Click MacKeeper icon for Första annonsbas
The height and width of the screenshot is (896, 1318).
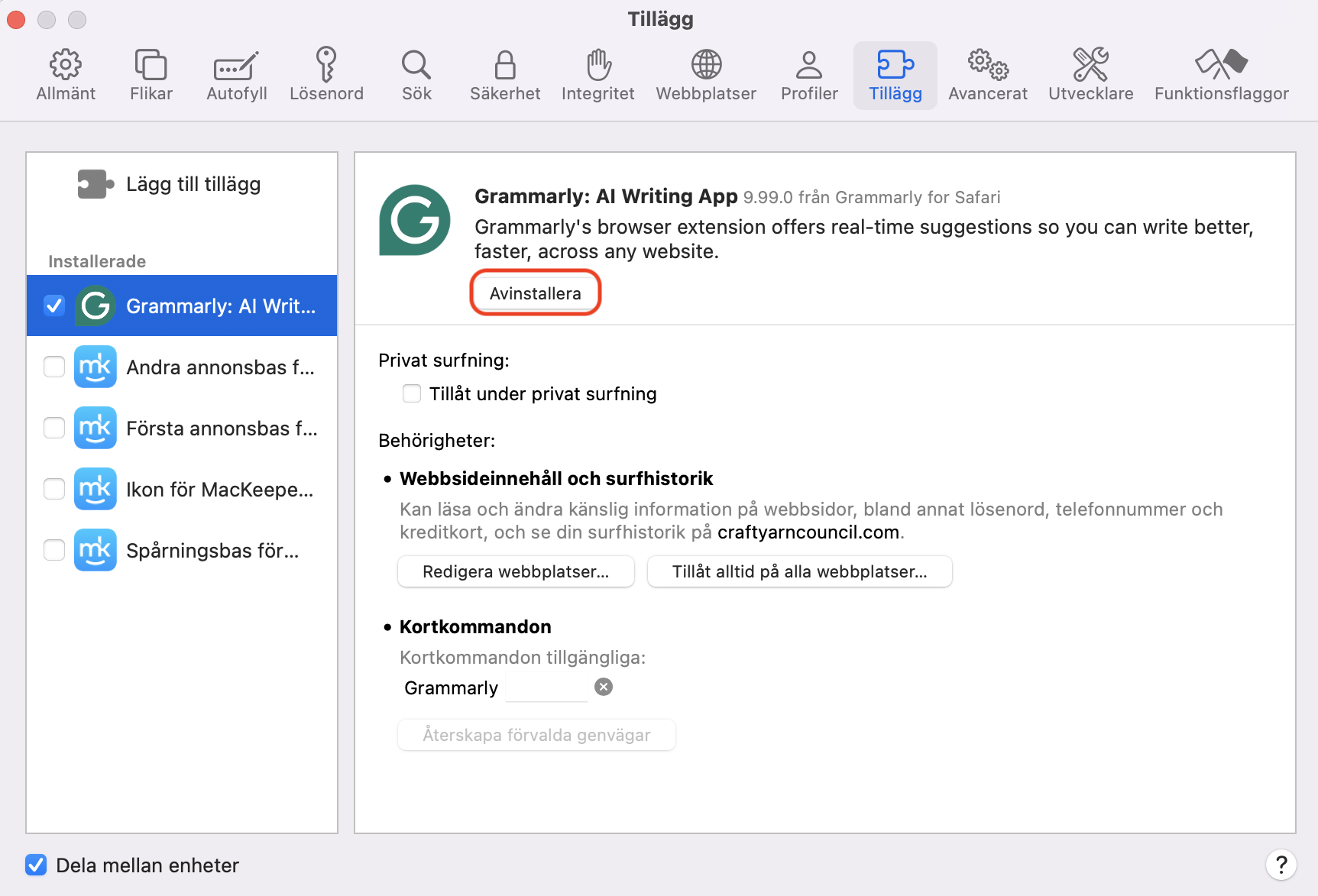click(x=96, y=429)
